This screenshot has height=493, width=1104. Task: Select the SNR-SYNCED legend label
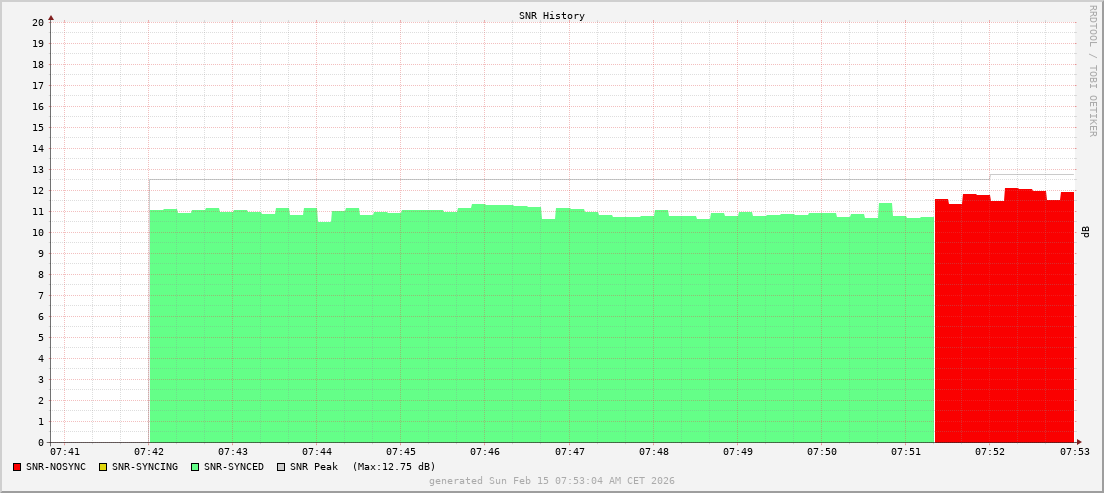click(234, 467)
